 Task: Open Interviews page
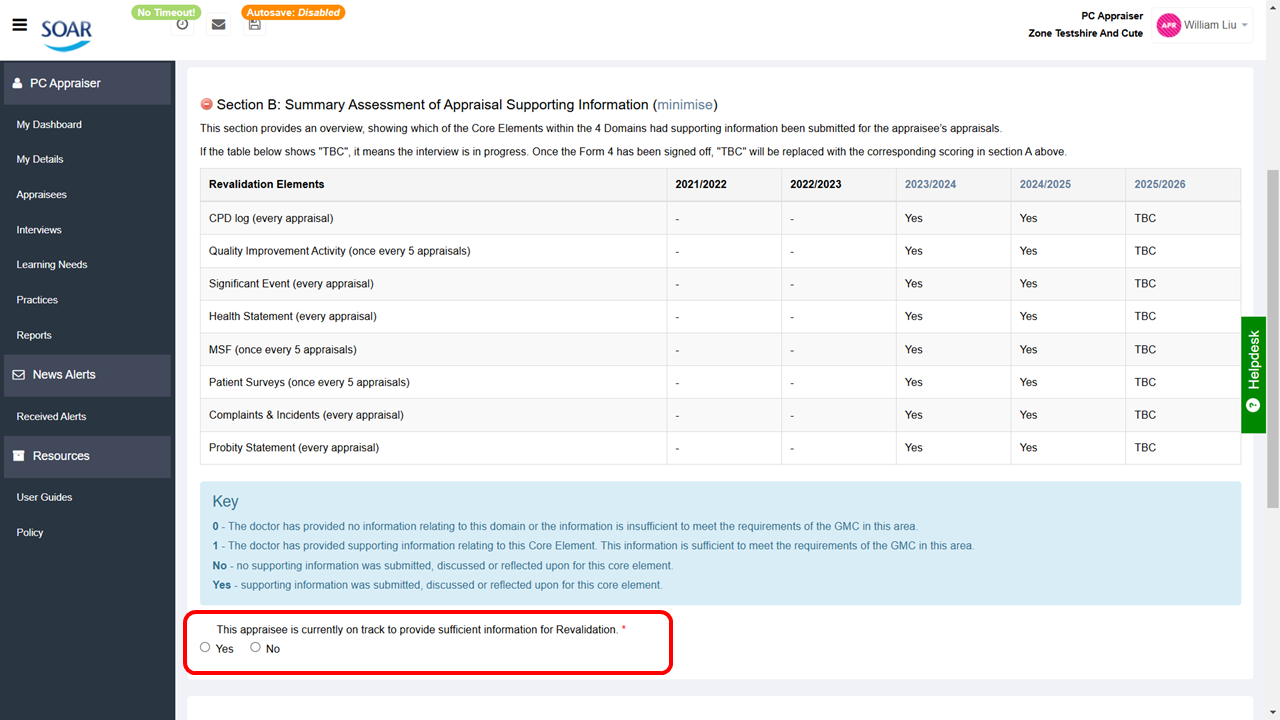pos(39,230)
